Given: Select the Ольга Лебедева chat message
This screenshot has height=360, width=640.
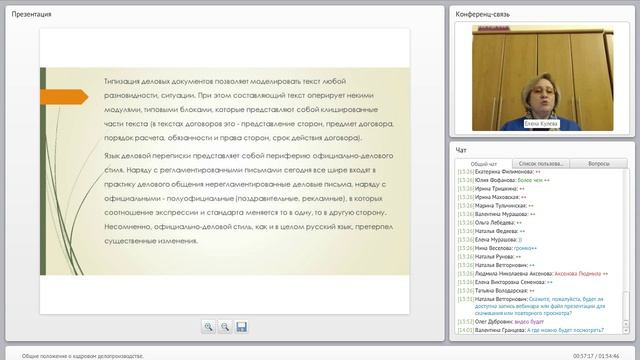Looking at the screenshot, I should click(x=489, y=223).
